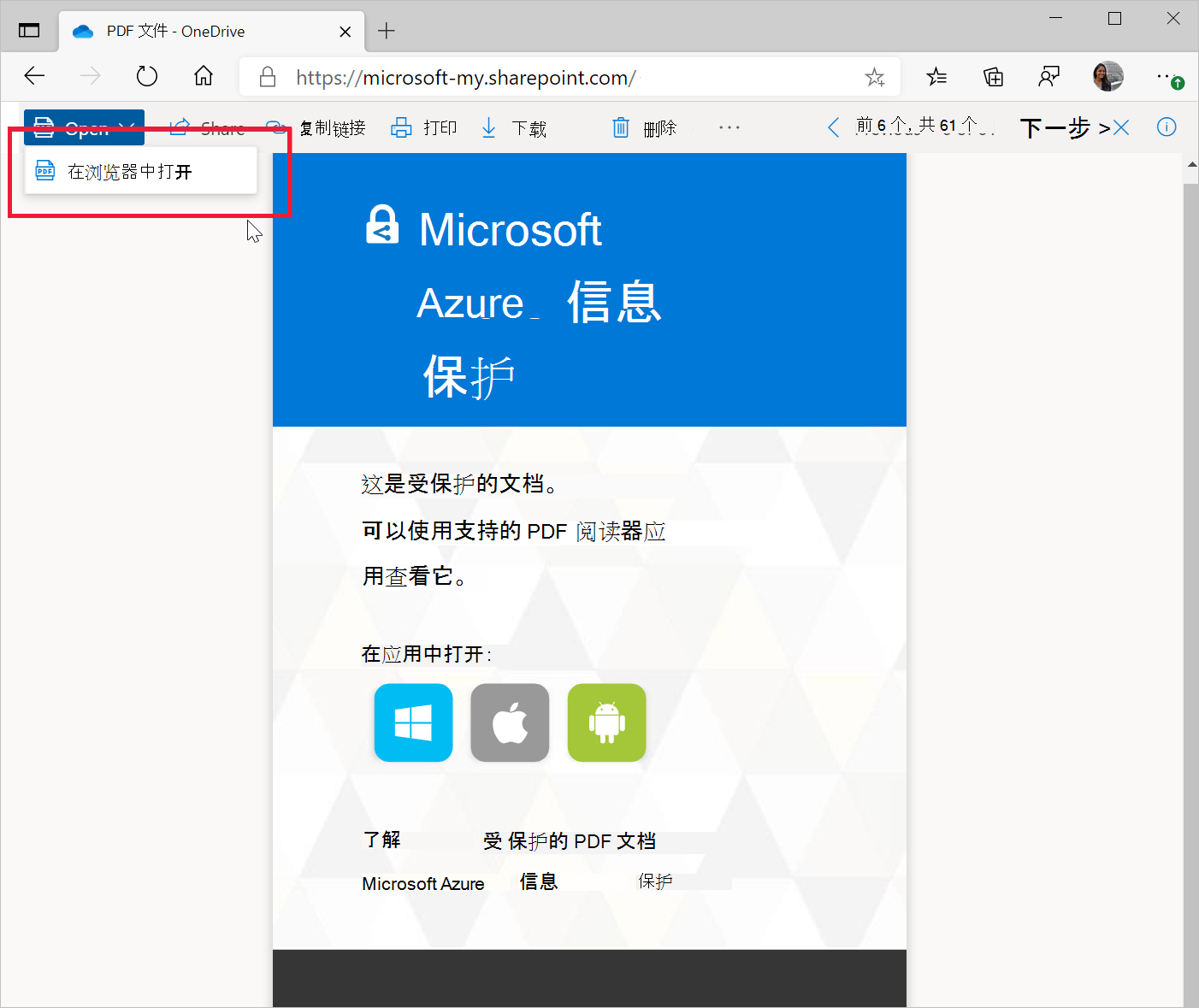Open Edge Collections icon
The image size is (1199, 1008).
pos(993,76)
